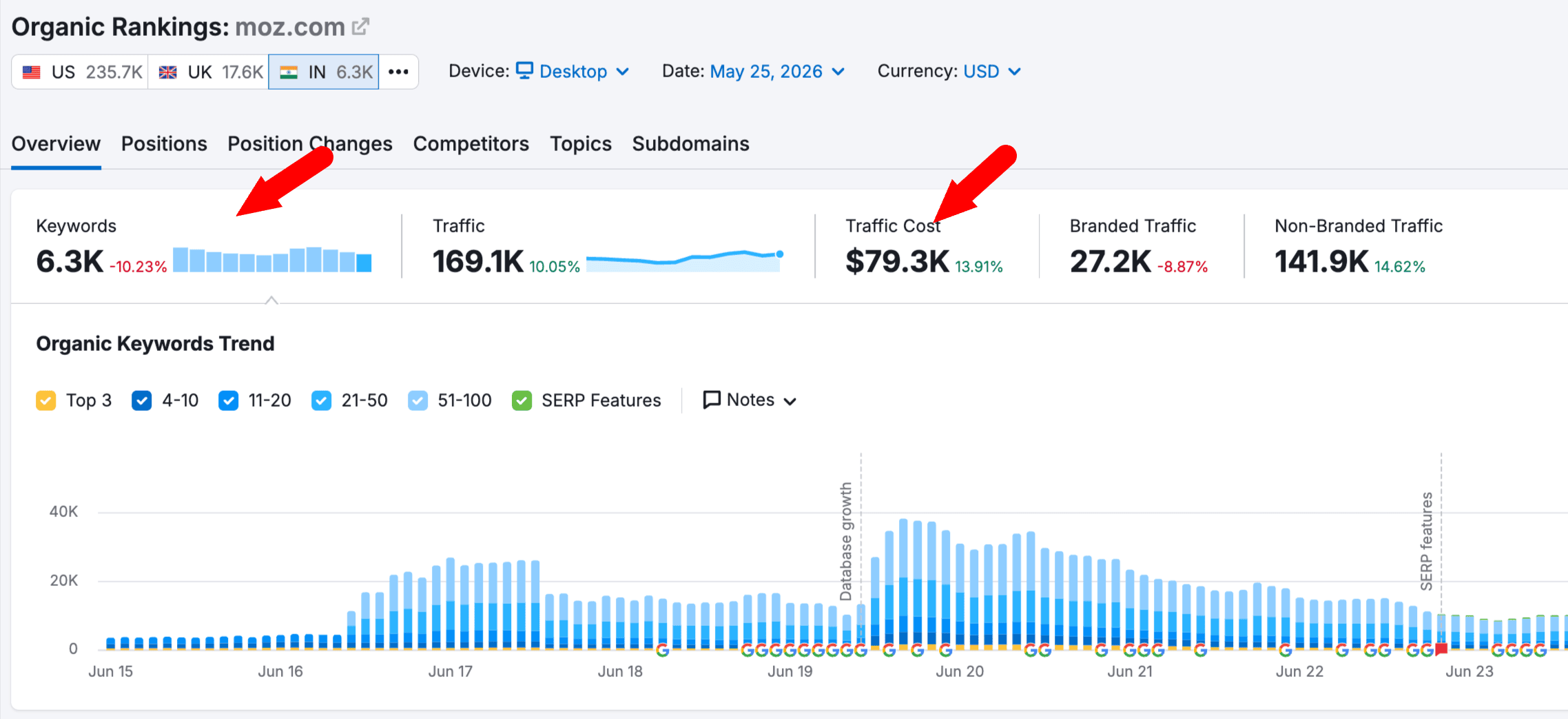Select the Keywords 6.3K metric
1568x719 pixels.
pos(70,262)
